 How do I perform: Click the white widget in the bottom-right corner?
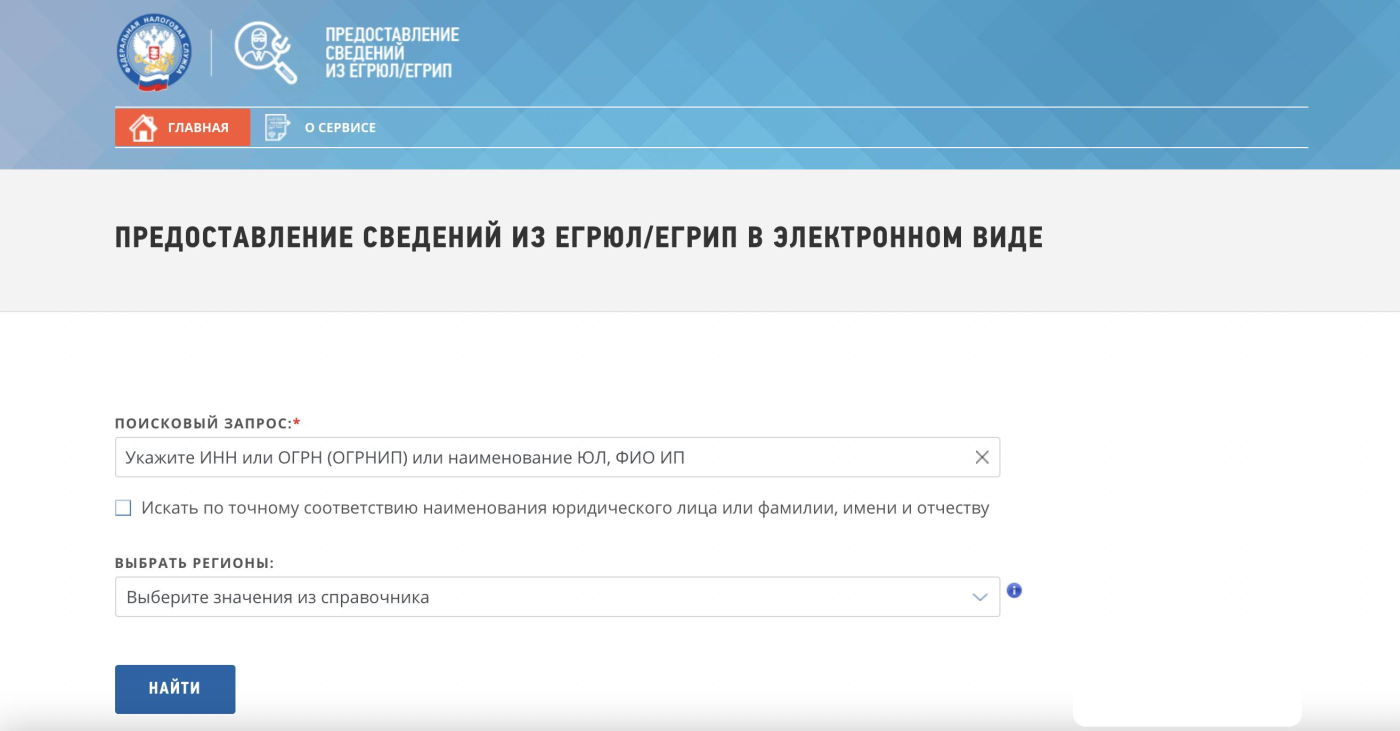(x=1190, y=710)
